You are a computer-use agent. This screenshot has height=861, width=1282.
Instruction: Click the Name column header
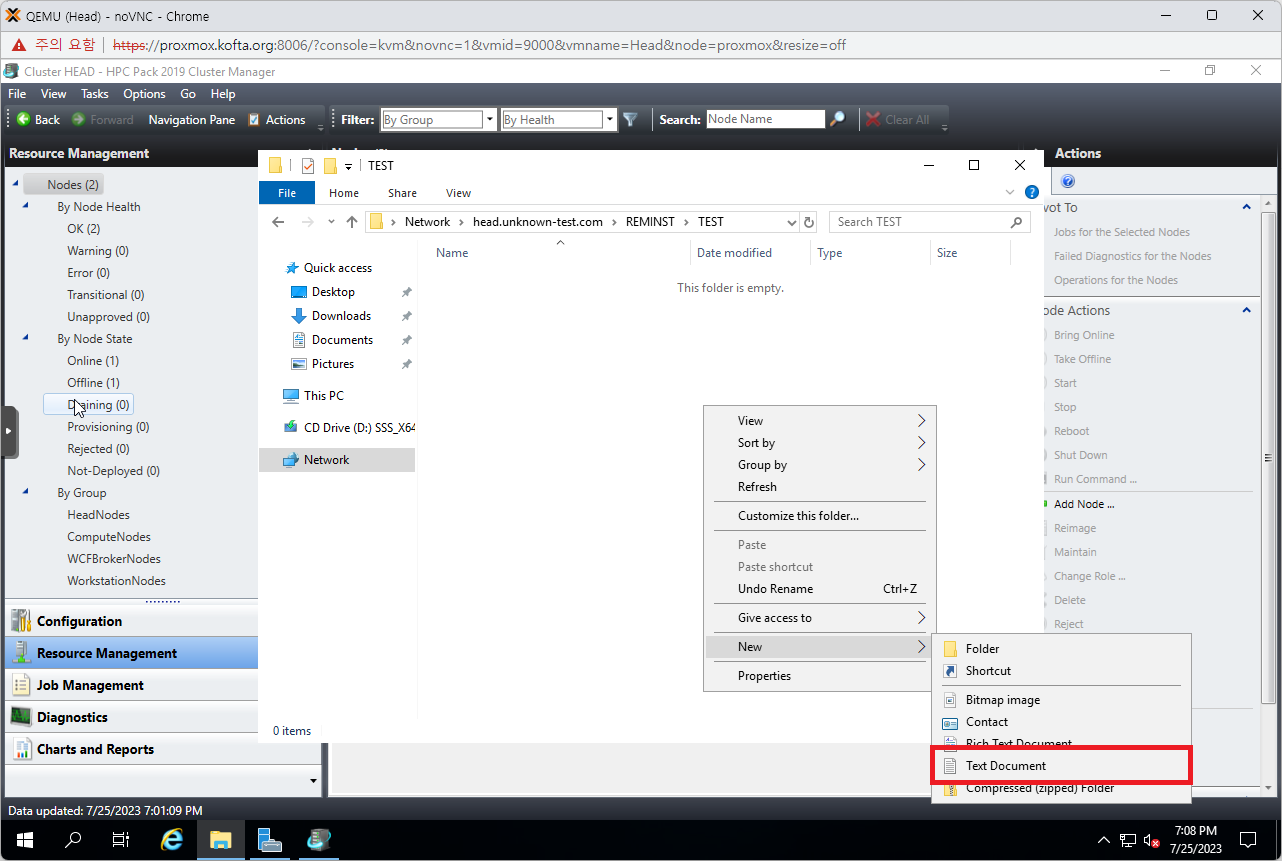(452, 253)
